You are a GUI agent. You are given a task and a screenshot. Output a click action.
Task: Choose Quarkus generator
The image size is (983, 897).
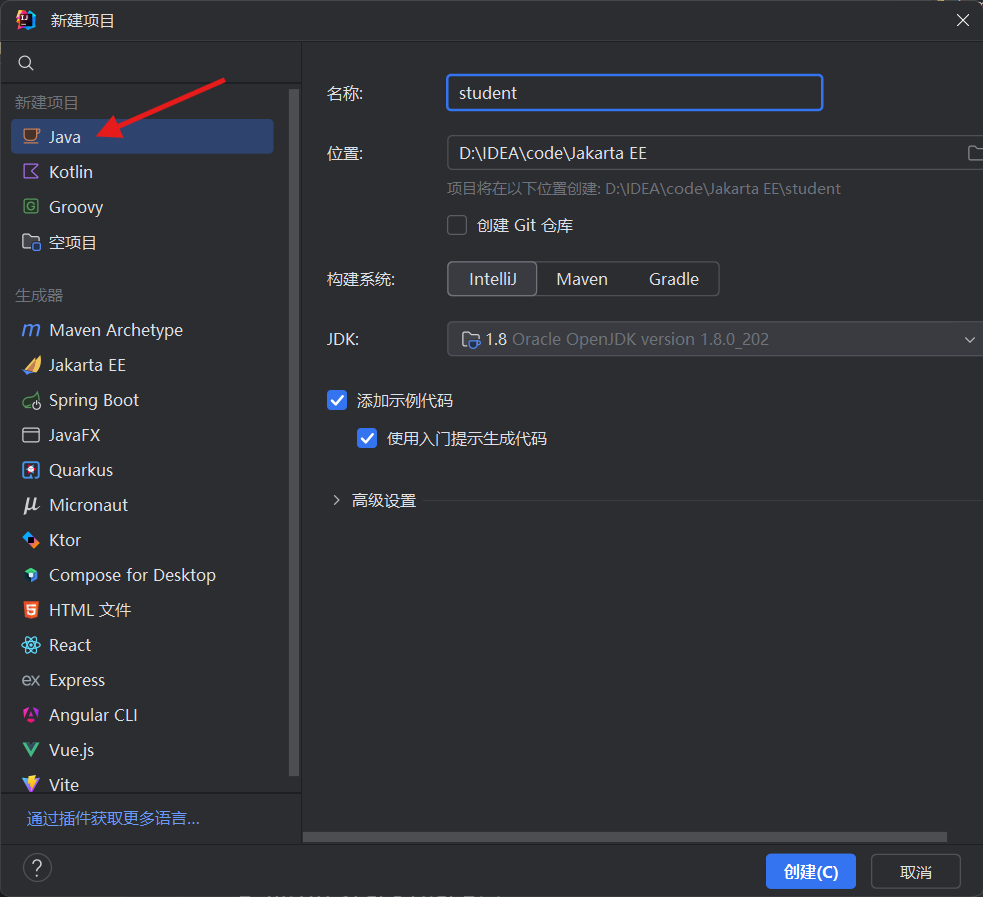pyautogui.click(x=142, y=470)
